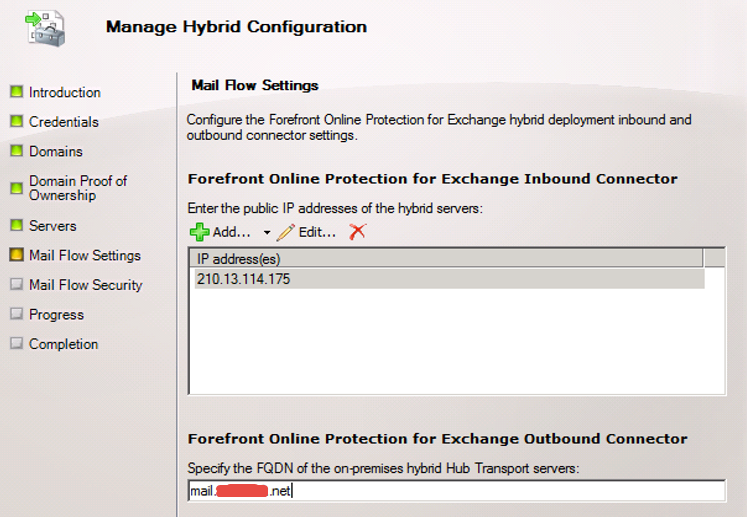The width and height of the screenshot is (747, 517).
Task: Select the 210.13.114.175 IP address row
Action: click(445, 279)
